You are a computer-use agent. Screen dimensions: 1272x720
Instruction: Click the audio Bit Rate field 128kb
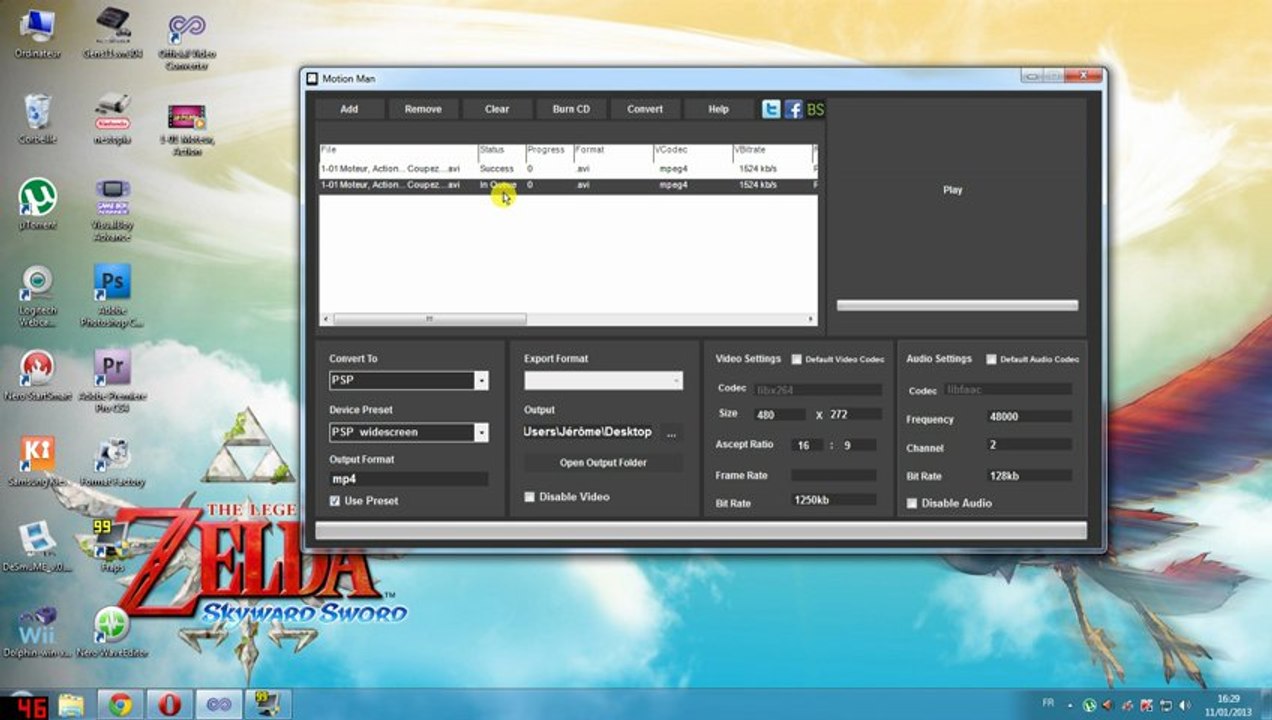pos(1029,476)
